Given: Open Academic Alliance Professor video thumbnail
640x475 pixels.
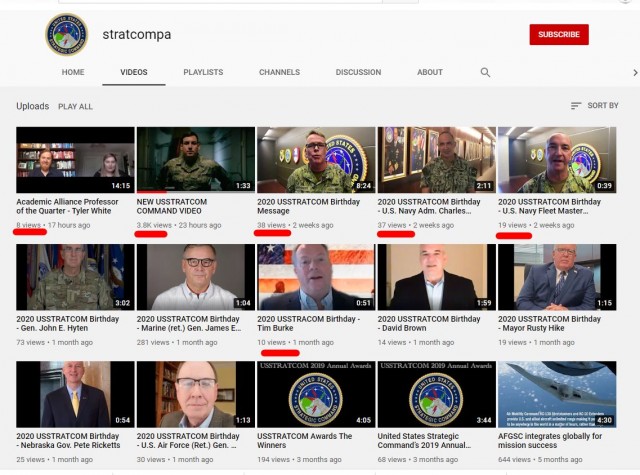Looking at the screenshot, I should [x=75, y=160].
